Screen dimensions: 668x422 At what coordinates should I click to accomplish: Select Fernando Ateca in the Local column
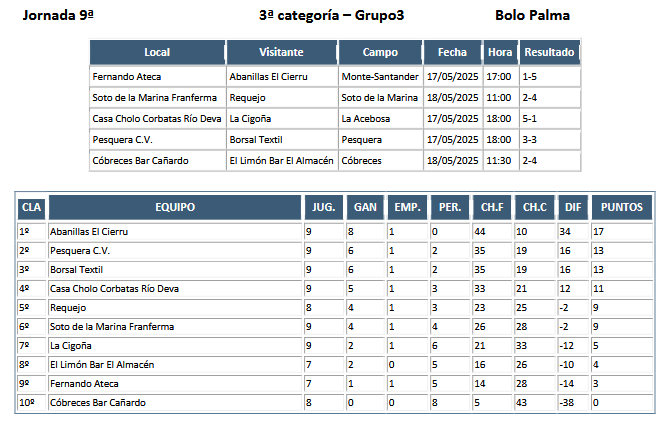[x=127, y=77]
